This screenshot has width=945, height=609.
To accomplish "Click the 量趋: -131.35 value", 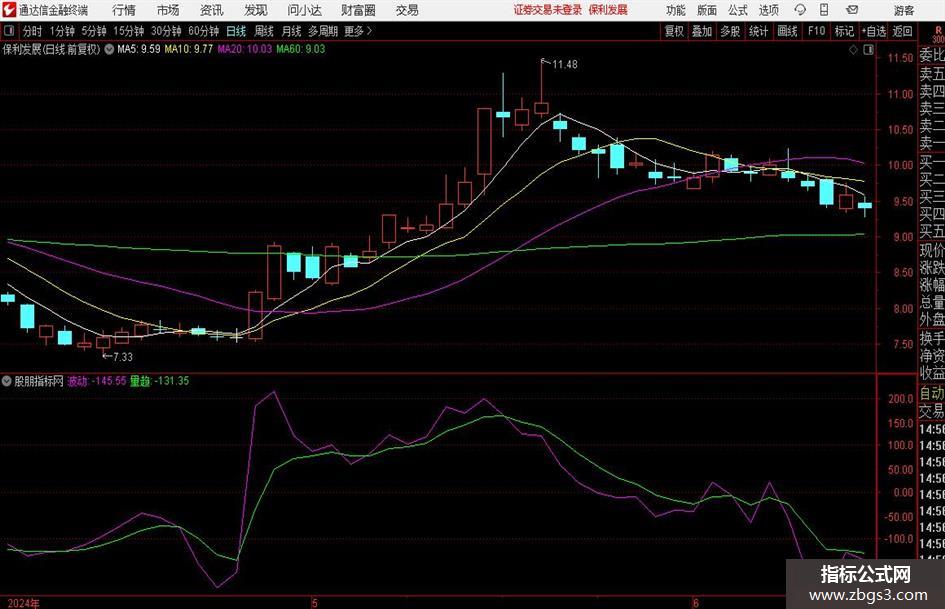I will coord(160,381).
